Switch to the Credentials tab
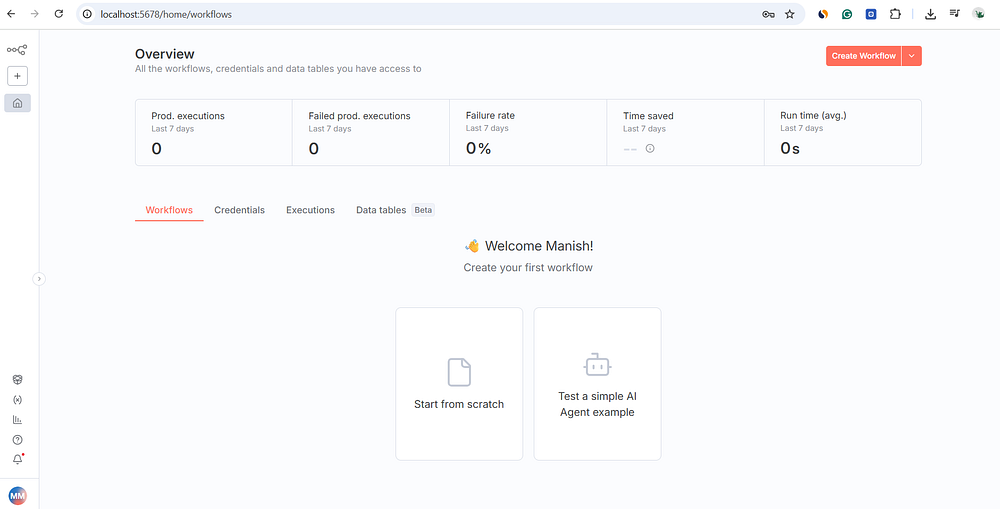 (x=239, y=210)
